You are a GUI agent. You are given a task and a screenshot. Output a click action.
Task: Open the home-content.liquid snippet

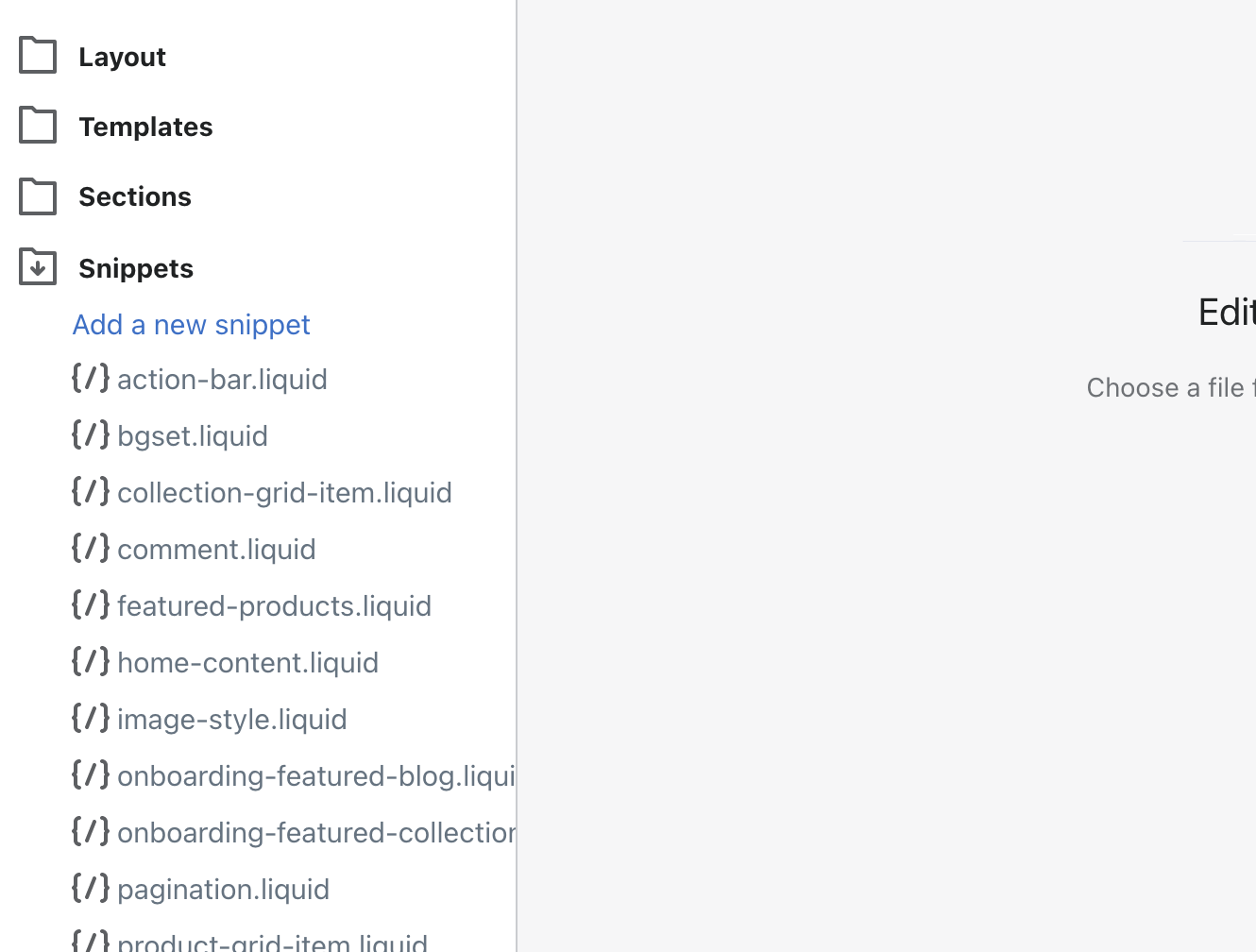[x=247, y=663]
